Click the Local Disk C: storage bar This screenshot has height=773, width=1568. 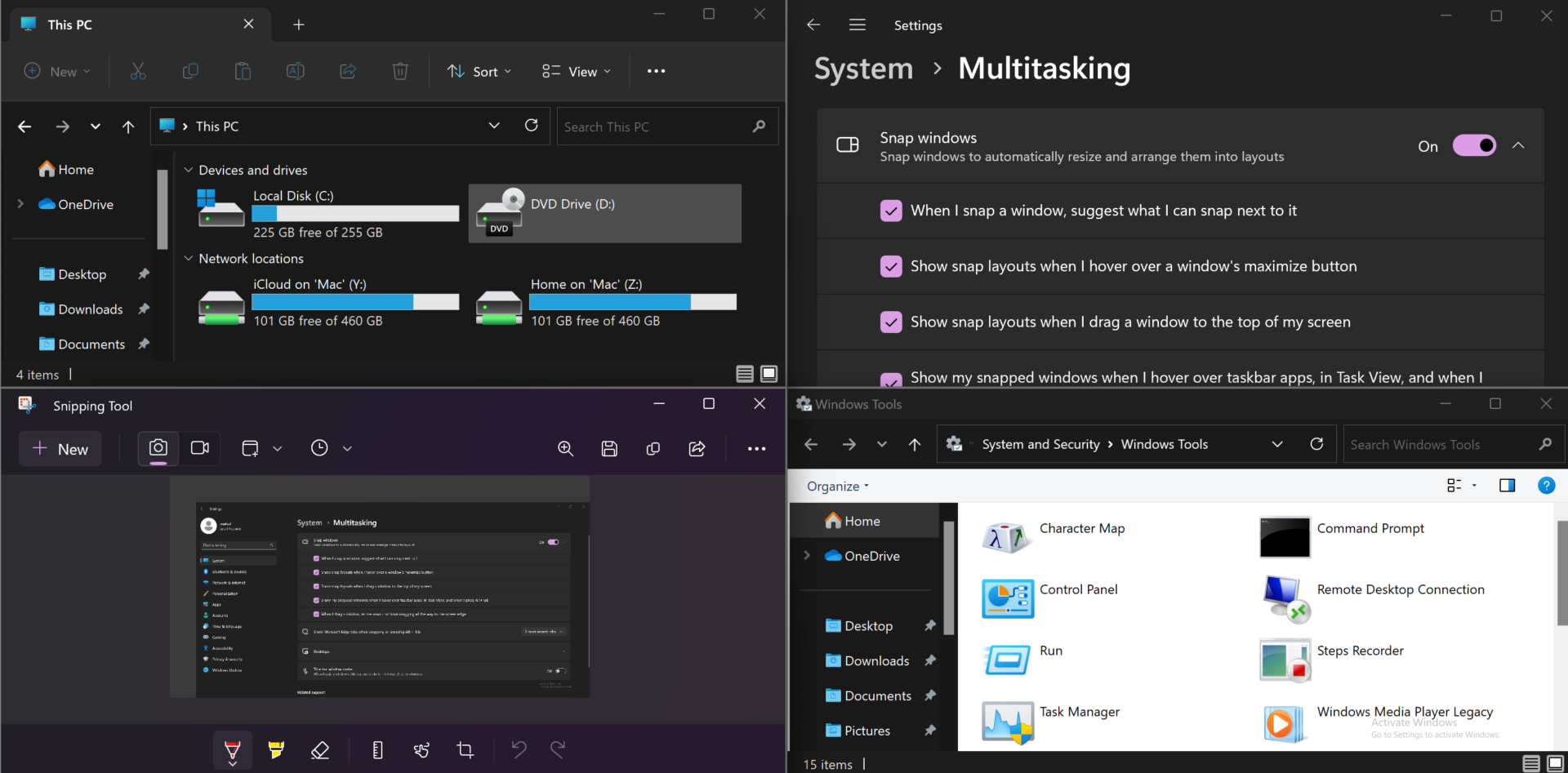pyautogui.click(x=355, y=213)
